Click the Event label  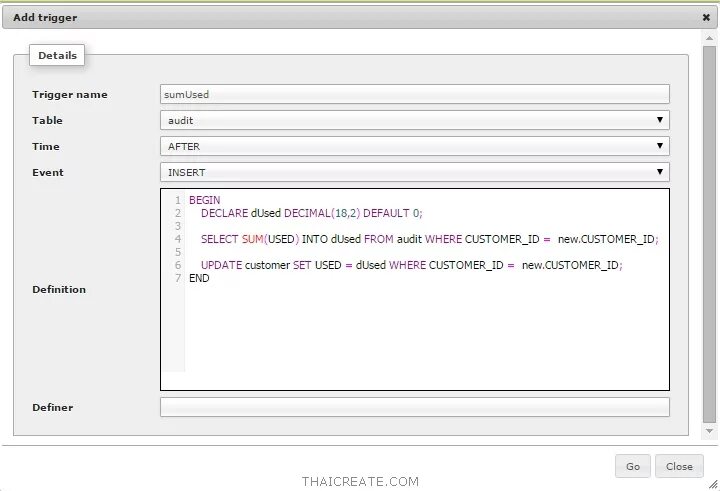tap(48, 172)
